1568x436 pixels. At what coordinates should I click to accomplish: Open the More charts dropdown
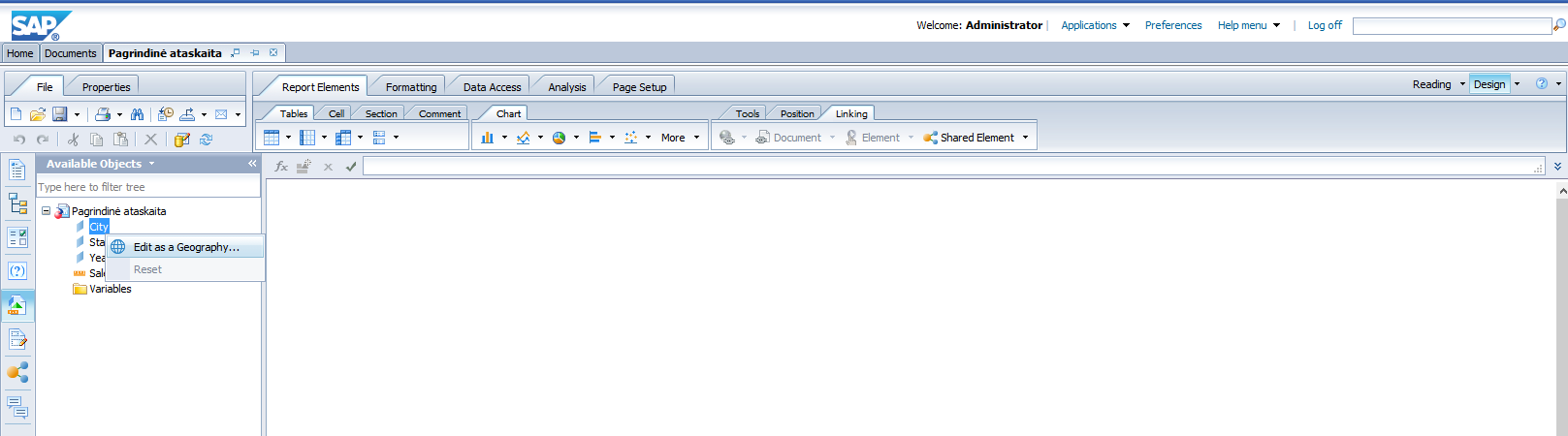pos(679,138)
